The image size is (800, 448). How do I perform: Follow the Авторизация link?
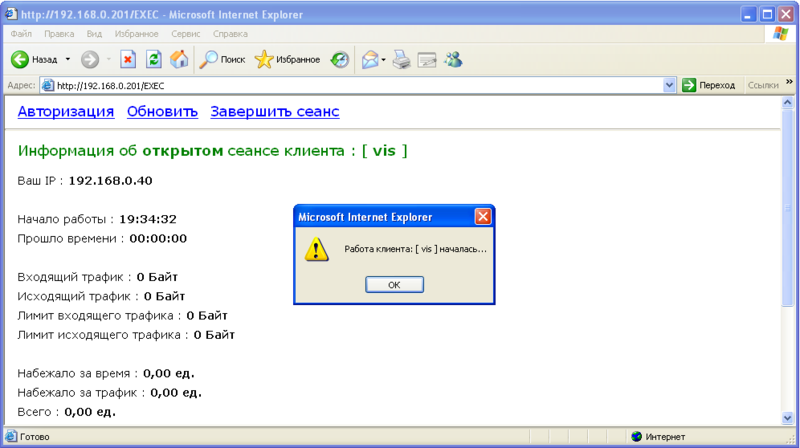coord(66,111)
